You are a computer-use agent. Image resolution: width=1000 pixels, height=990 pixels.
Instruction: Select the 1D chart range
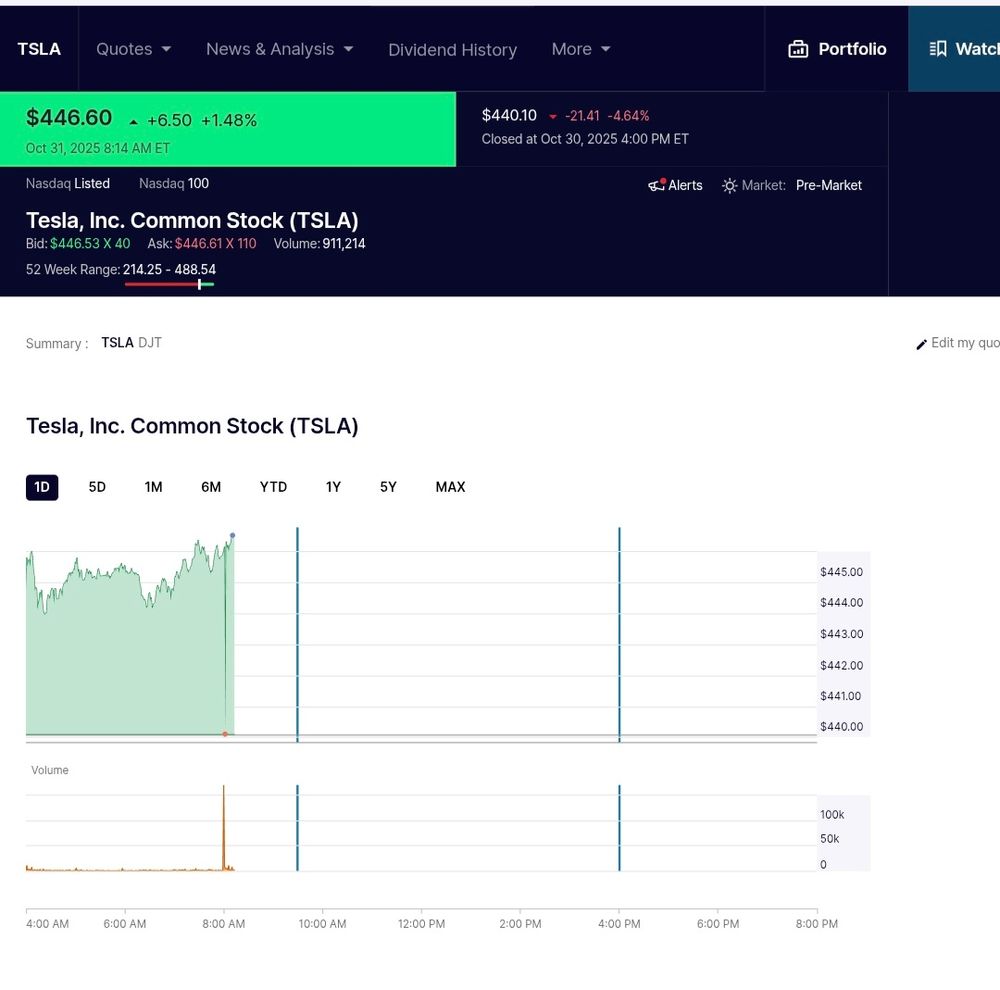[x=41, y=487]
